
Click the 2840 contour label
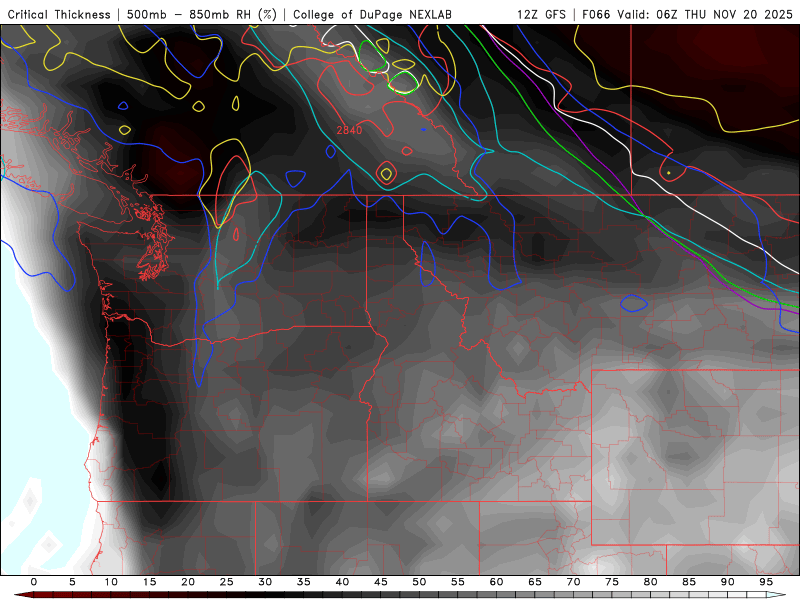[x=349, y=130]
